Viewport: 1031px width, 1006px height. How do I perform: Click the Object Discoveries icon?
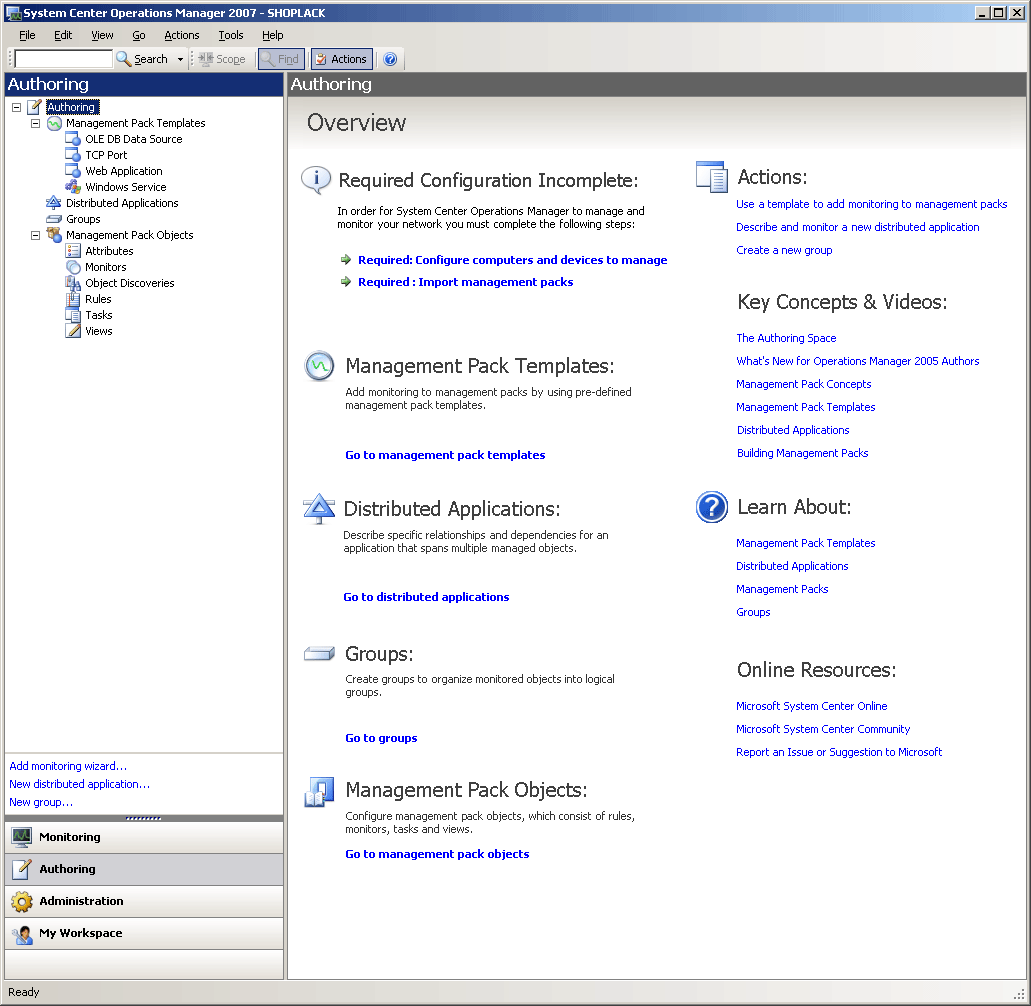tap(73, 283)
